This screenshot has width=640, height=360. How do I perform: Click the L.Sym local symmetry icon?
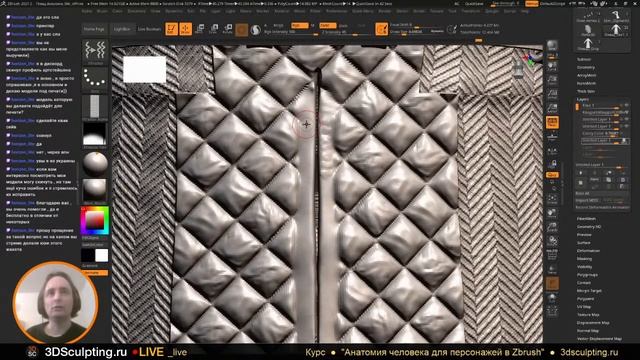(552, 152)
